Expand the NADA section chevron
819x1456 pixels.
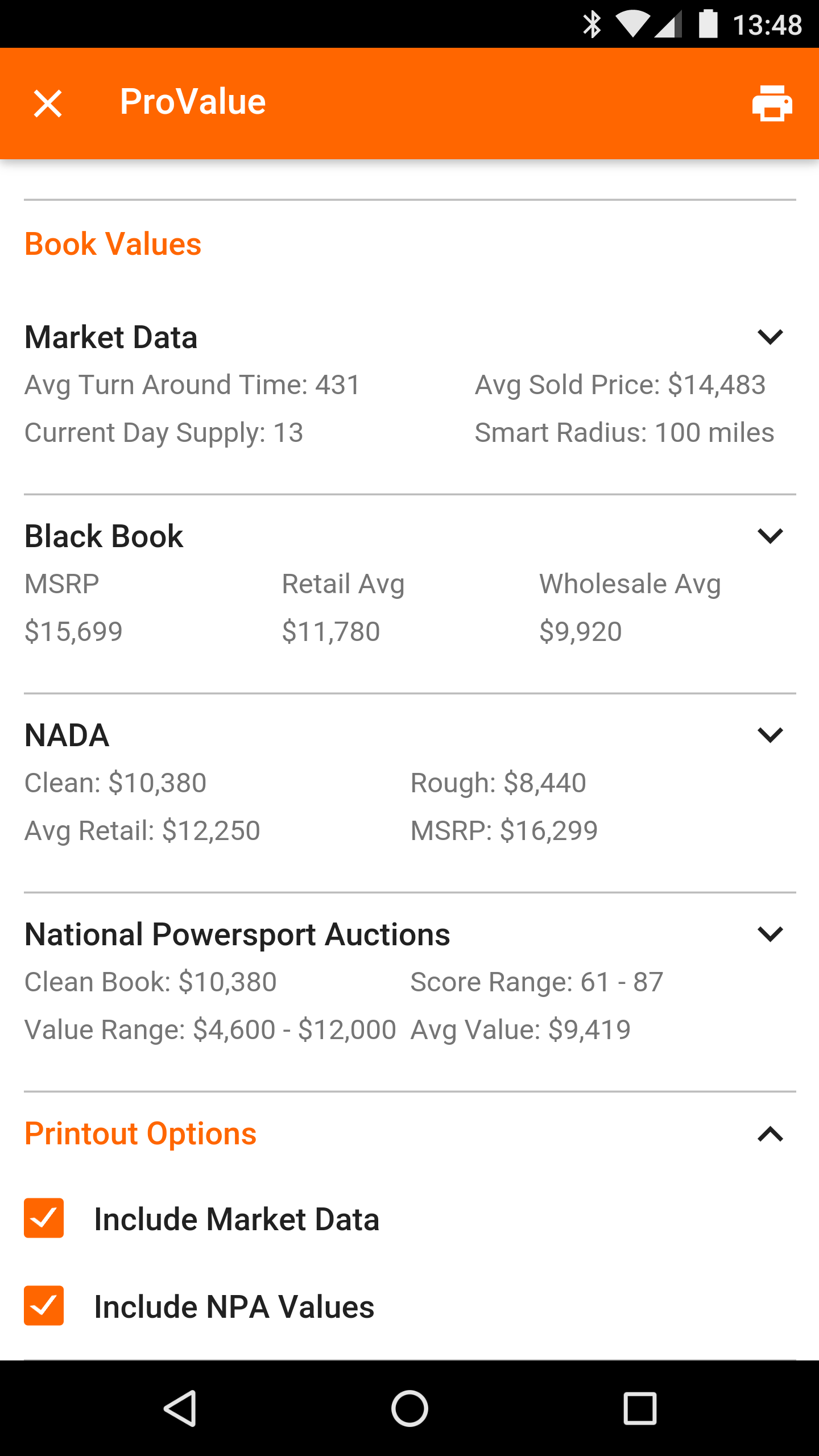[771, 735]
